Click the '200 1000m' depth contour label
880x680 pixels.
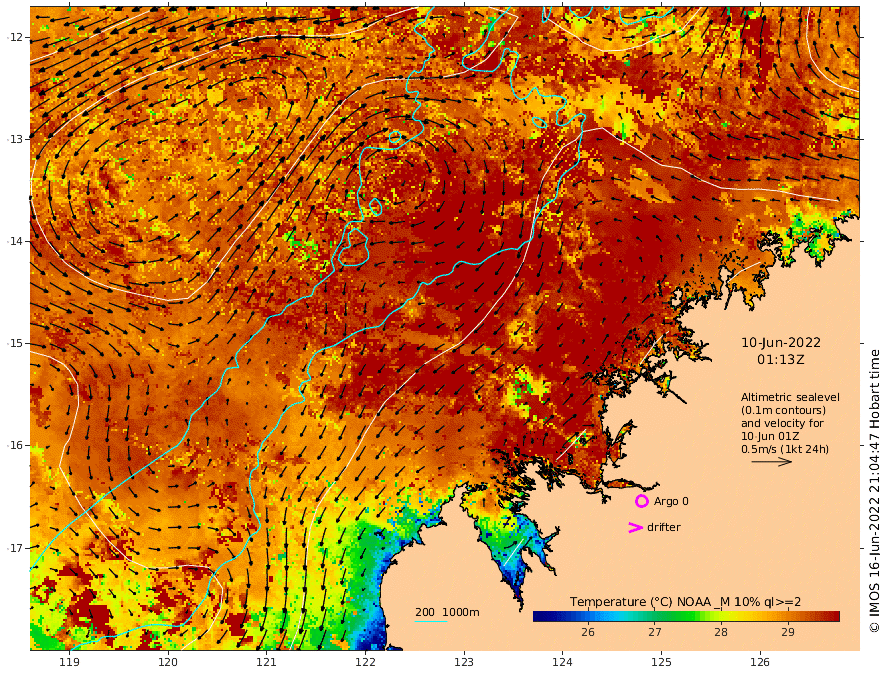coord(447,612)
